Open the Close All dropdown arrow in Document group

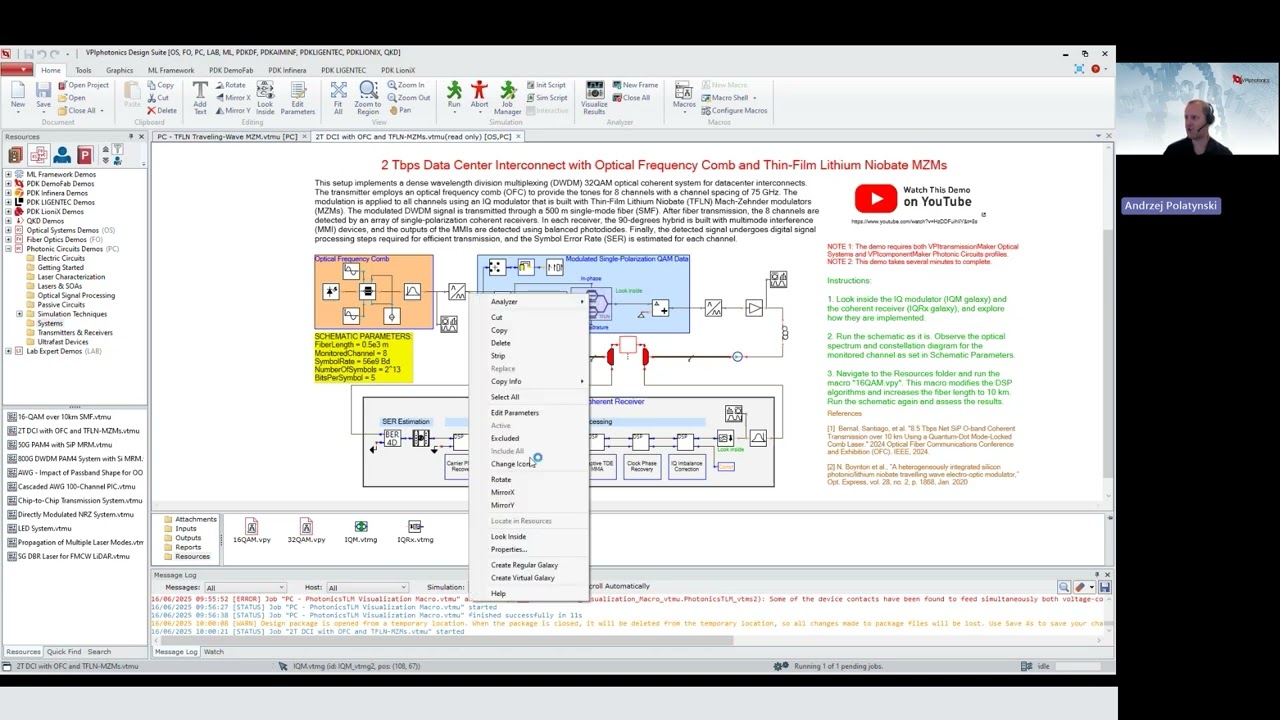104,110
